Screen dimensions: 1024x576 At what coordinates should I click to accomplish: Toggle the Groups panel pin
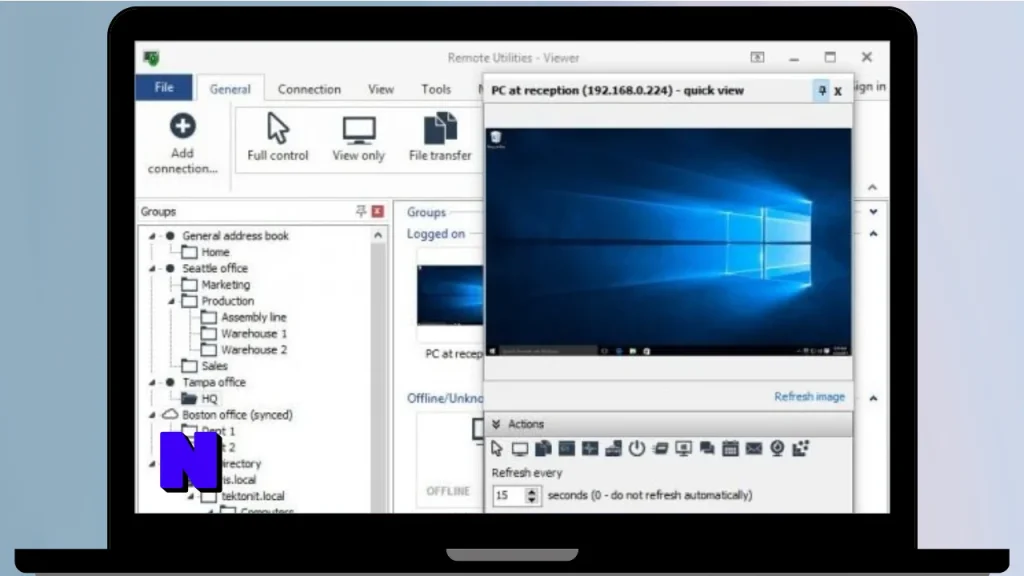tap(360, 211)
